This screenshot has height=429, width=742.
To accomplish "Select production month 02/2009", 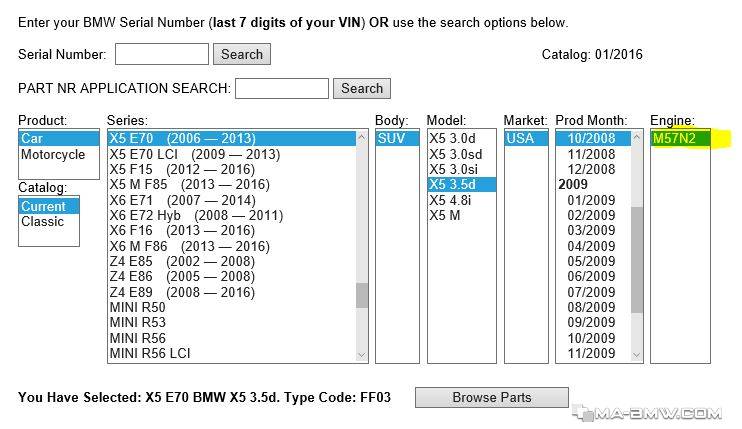I will [593, 215].
